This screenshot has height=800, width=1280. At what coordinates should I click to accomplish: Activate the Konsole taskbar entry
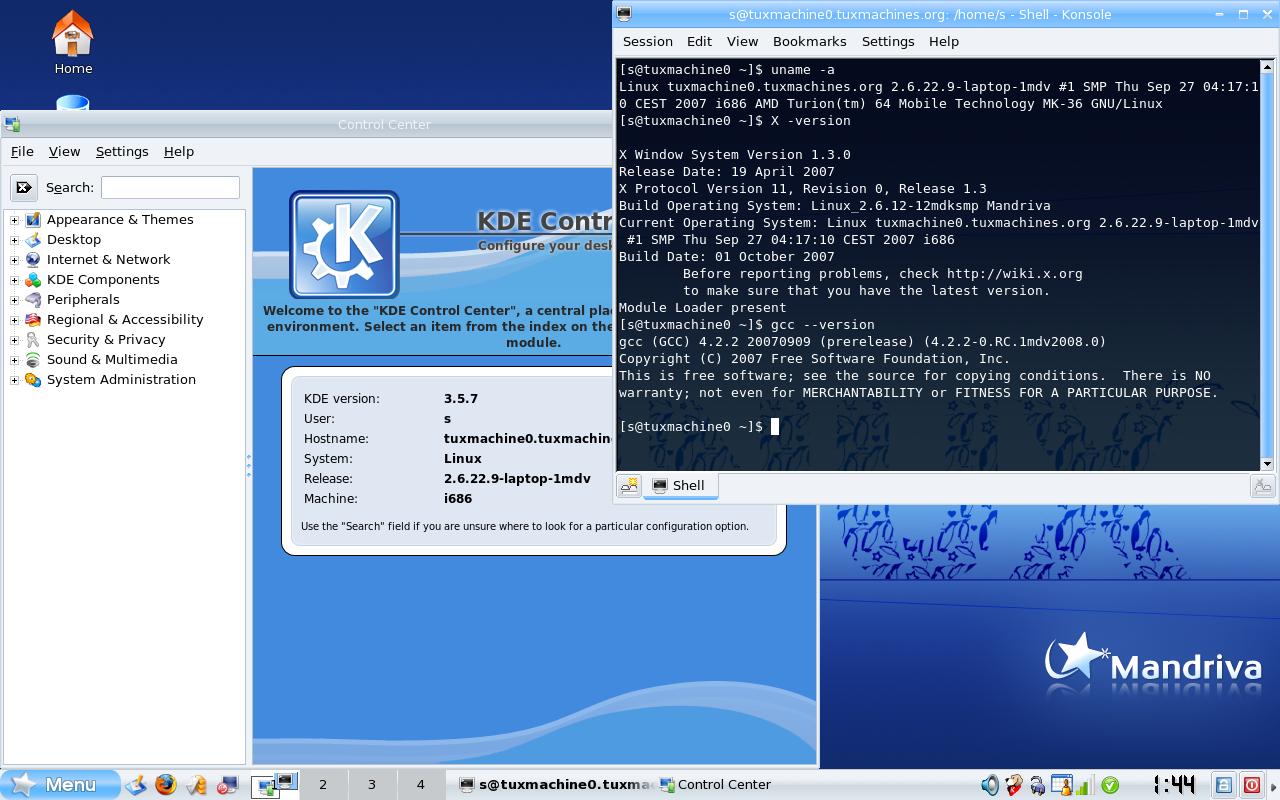[556, 785]
